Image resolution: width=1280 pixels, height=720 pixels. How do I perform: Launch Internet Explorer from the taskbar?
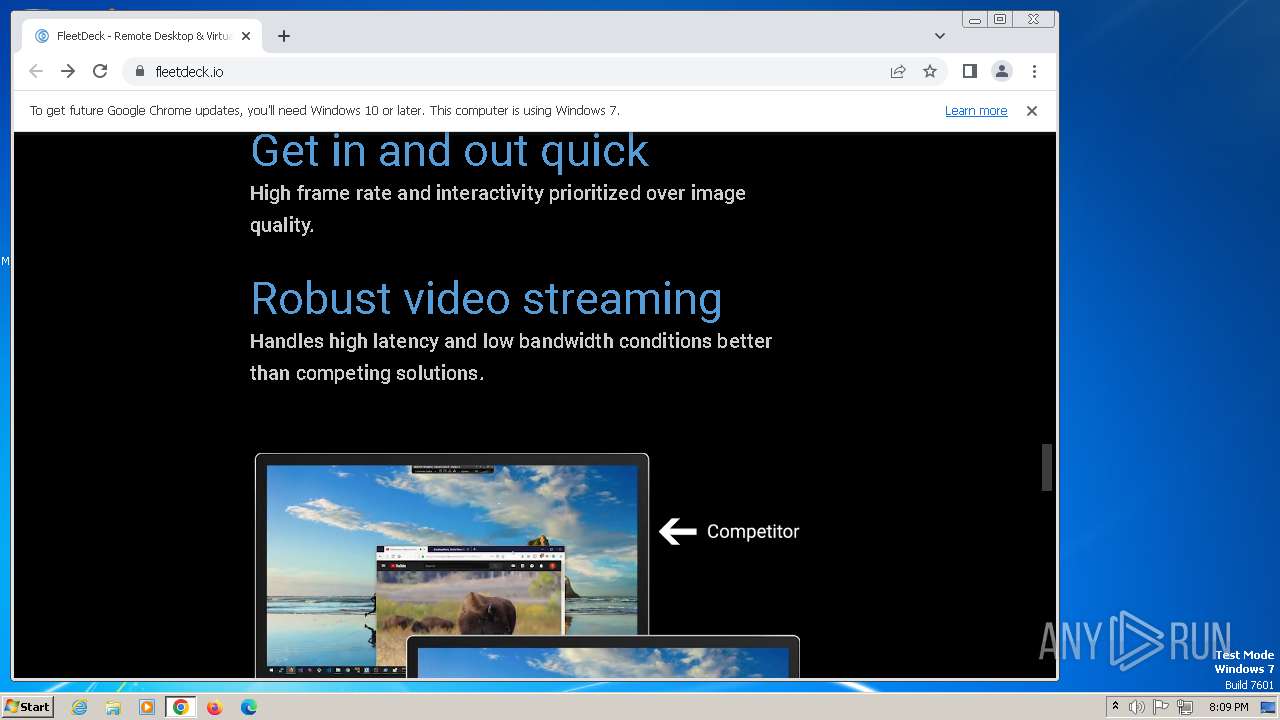click(x=79, y=707)
